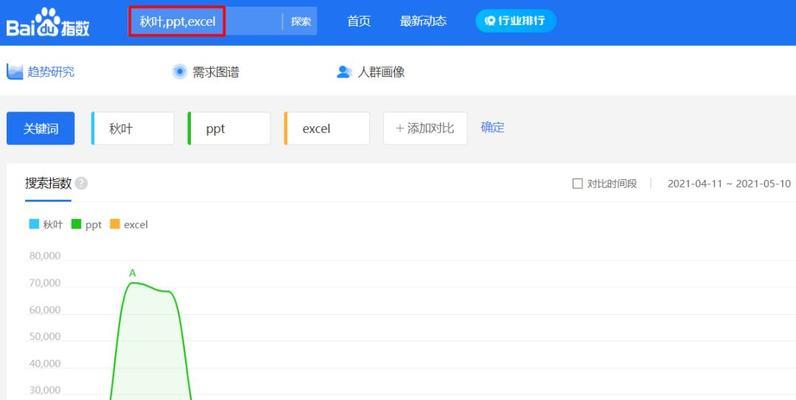The width and height of the screenshot is (796, 400).
Task: Click the 40,000 axis label
Action: (45, 363)
